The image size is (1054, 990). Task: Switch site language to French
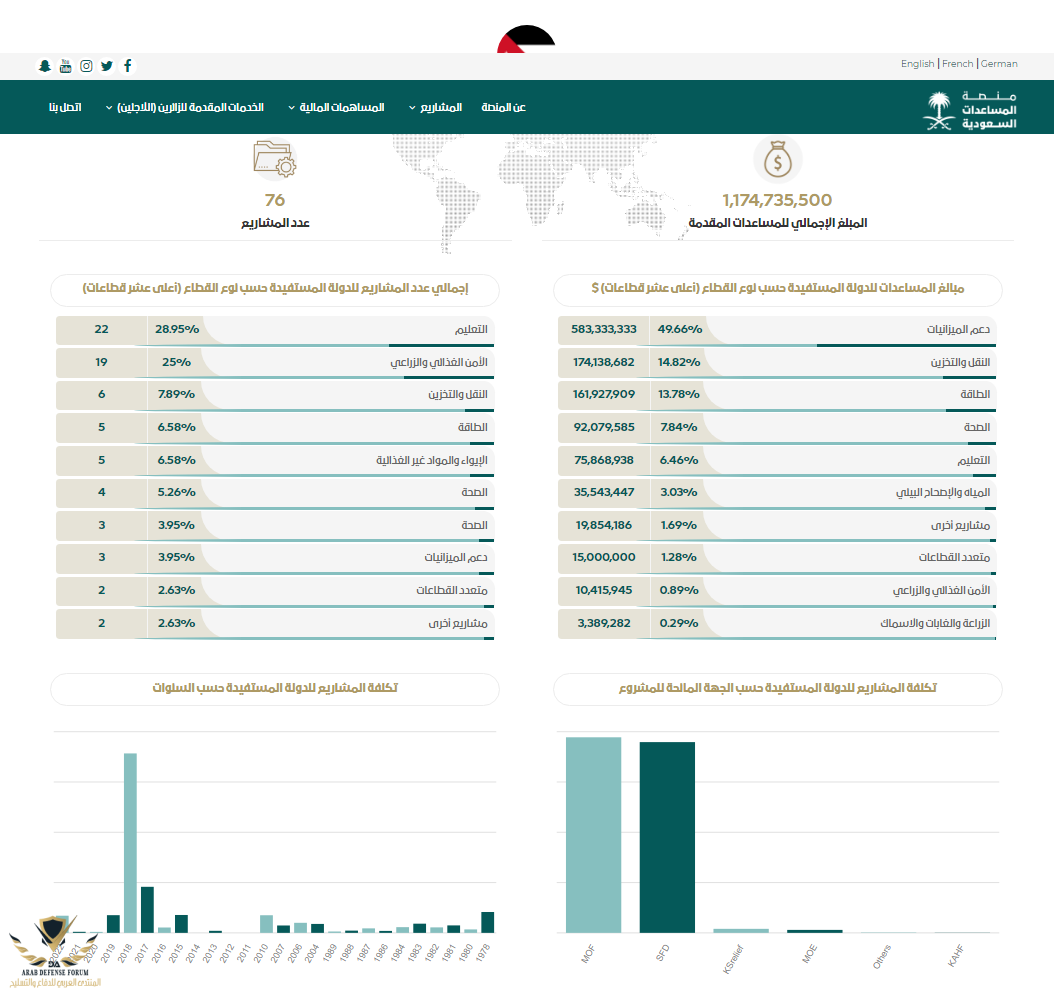957,64
